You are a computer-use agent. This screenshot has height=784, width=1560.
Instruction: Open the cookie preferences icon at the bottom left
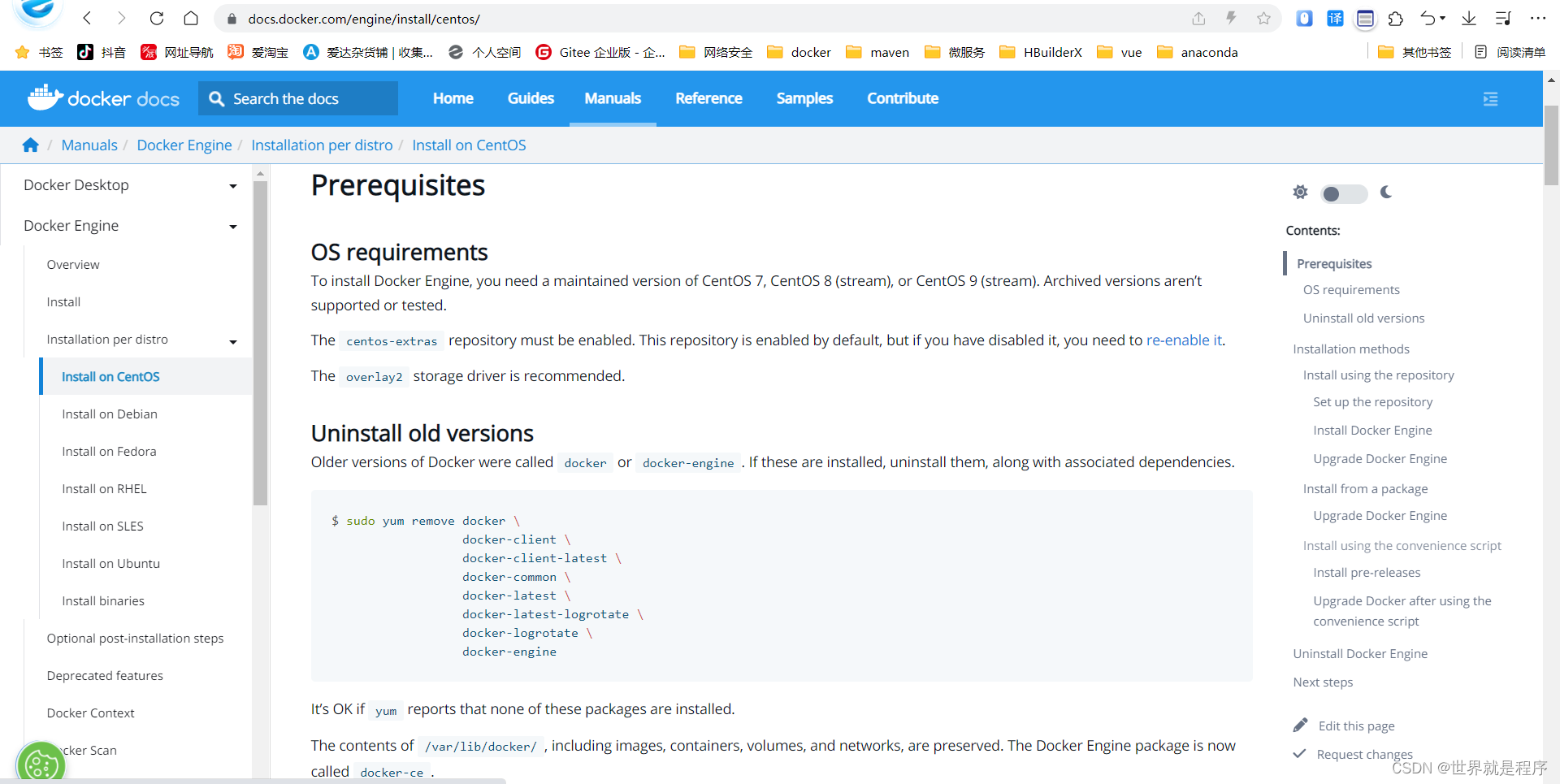[41, 764]
